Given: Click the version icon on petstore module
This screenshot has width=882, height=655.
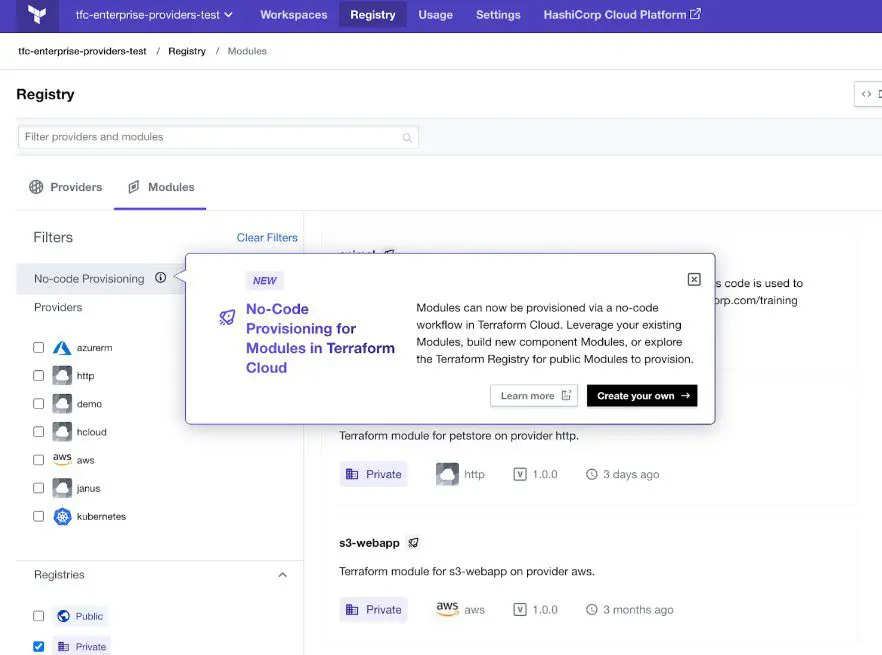Looking at the screenshot, I should [520, 474].
